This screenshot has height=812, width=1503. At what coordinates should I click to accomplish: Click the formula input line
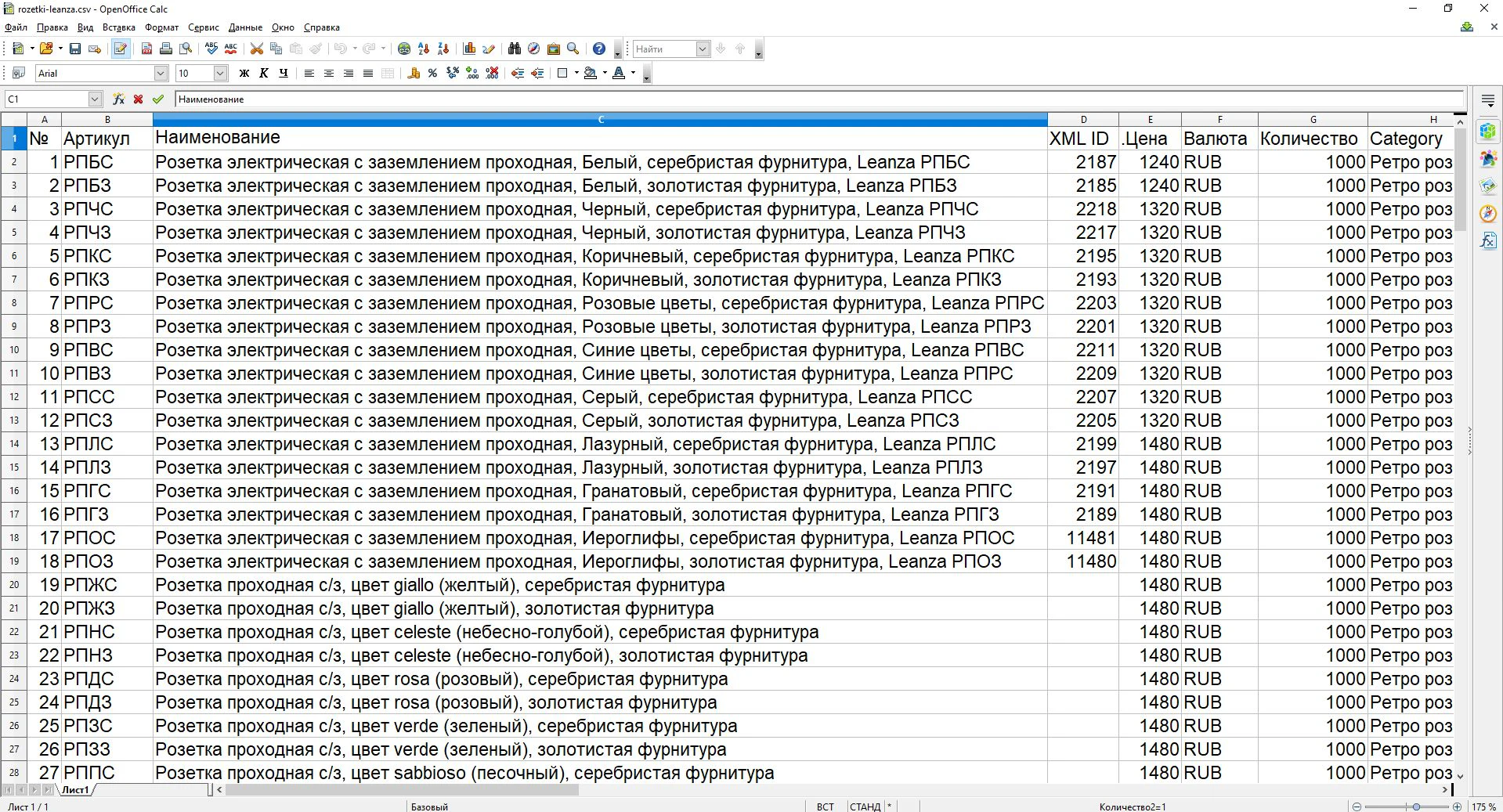[x=819, y=99]
